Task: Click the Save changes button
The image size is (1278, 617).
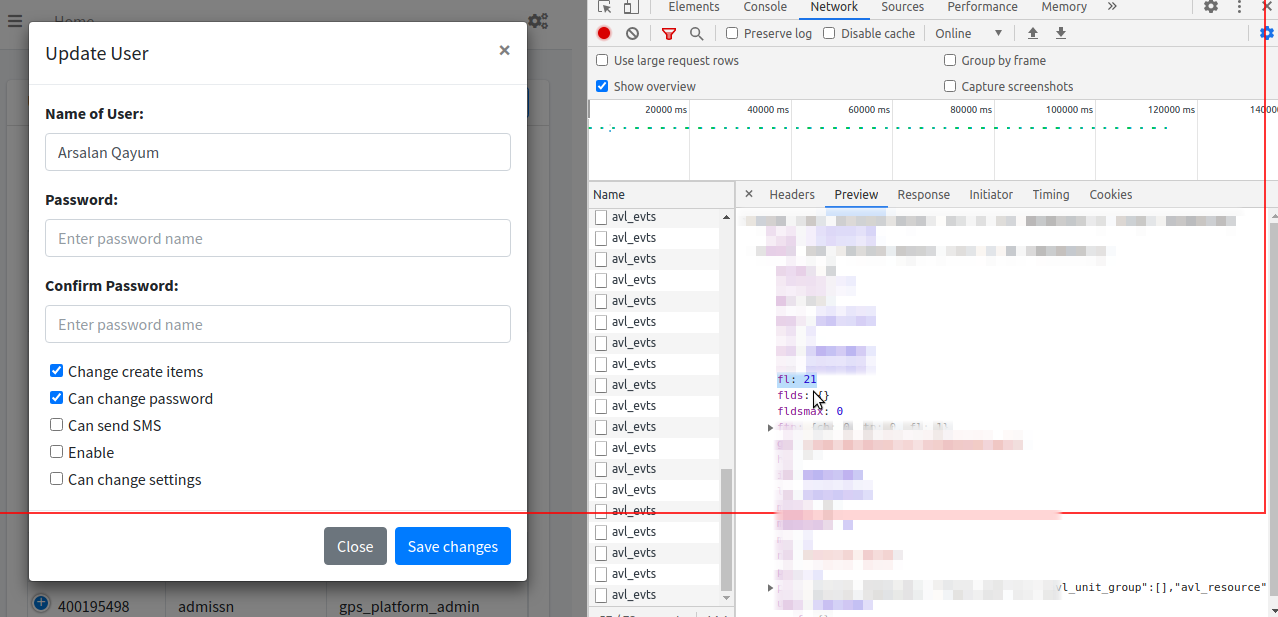Action: click(x=453, y=546)
